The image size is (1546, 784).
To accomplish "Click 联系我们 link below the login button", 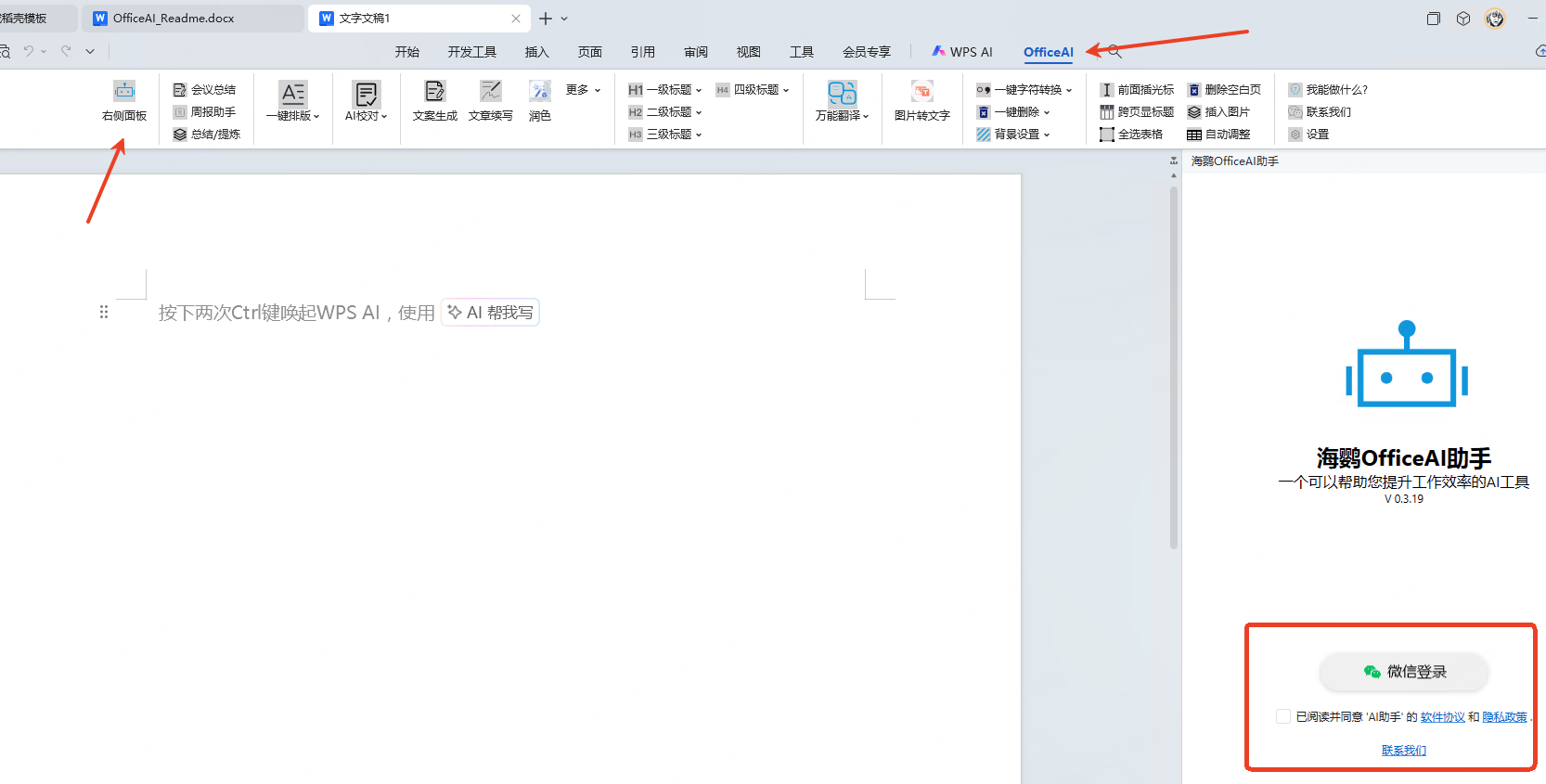I will tap(1404, 750).
